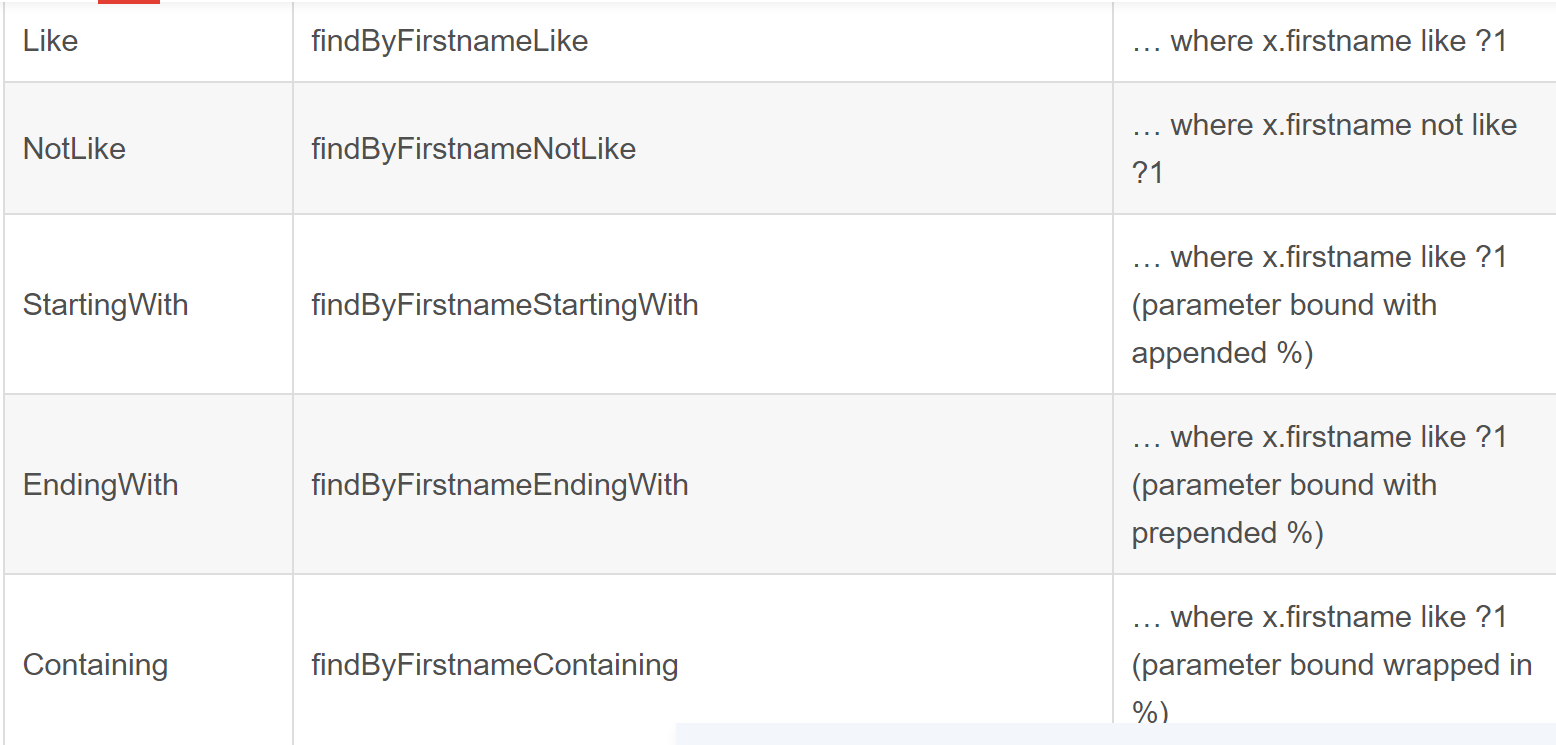This screenshot has height=745, width=1556.
Task: Click findByFirstnameEndingWith method name
Action: [499, 485]
